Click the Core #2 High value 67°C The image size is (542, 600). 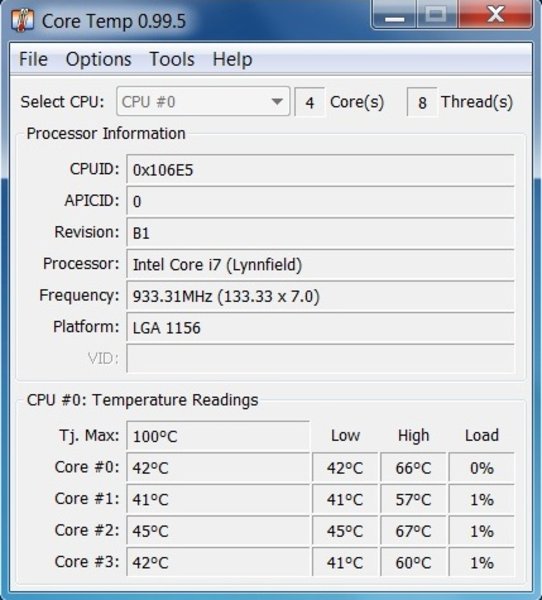[413, 531]
